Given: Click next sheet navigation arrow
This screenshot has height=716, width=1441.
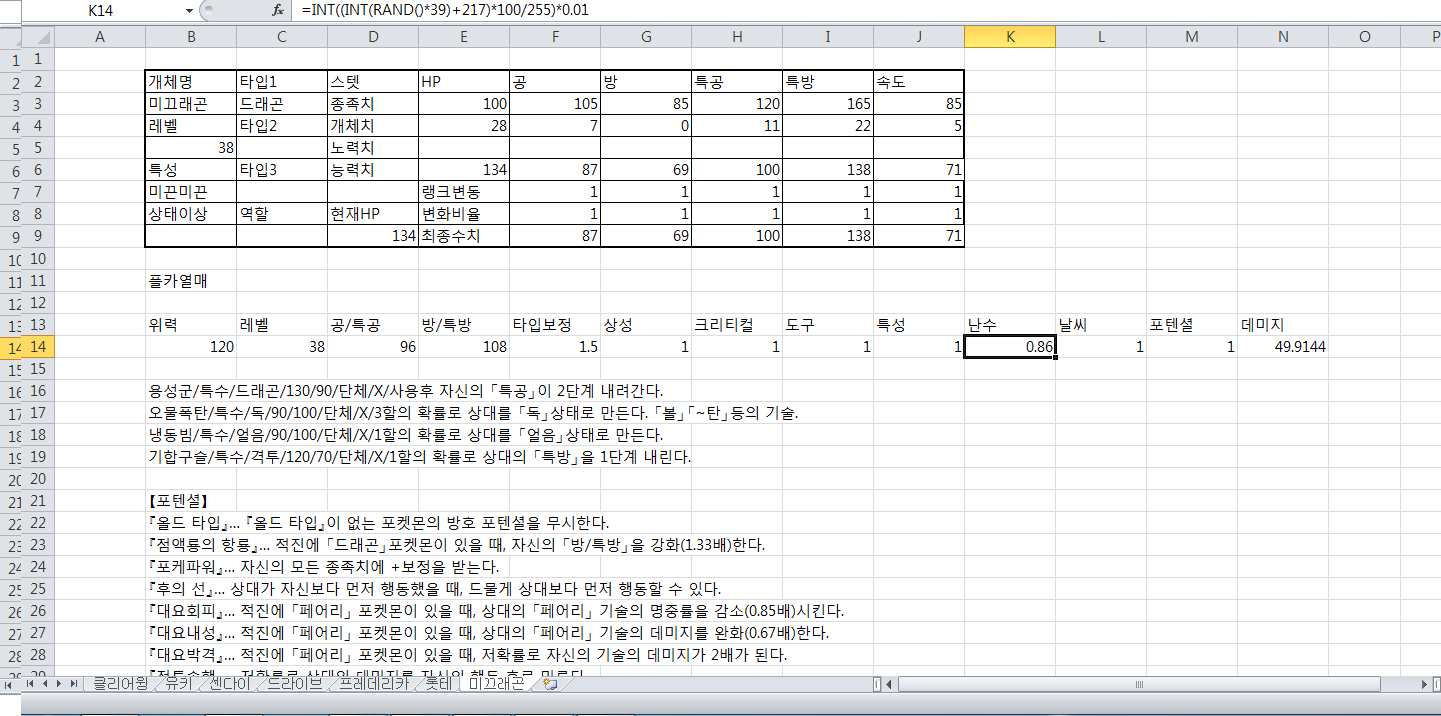Looking at the screenshot, I should pos(60,684).
